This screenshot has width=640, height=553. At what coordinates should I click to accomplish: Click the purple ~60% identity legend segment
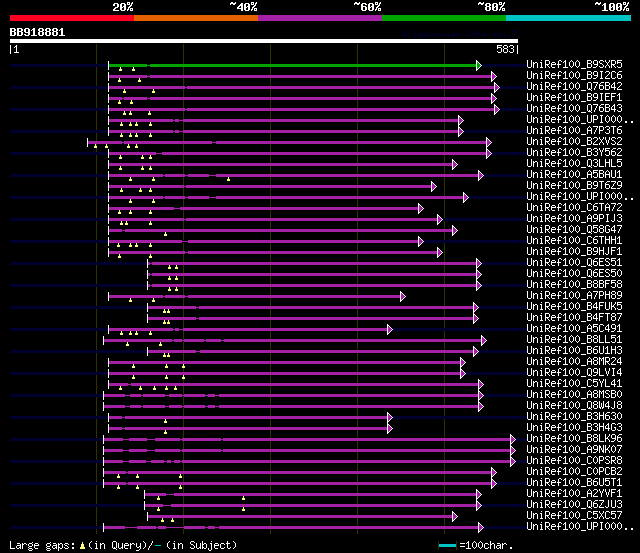tap(320, 18)
